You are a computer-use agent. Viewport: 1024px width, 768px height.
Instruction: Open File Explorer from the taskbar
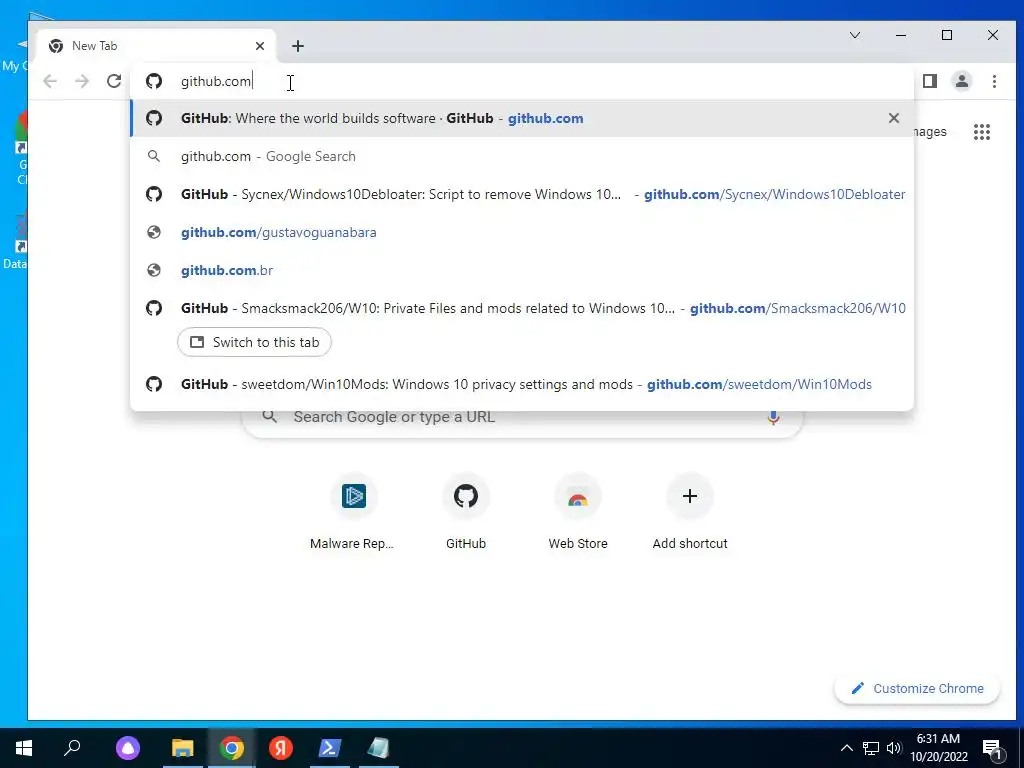(183, 748)
